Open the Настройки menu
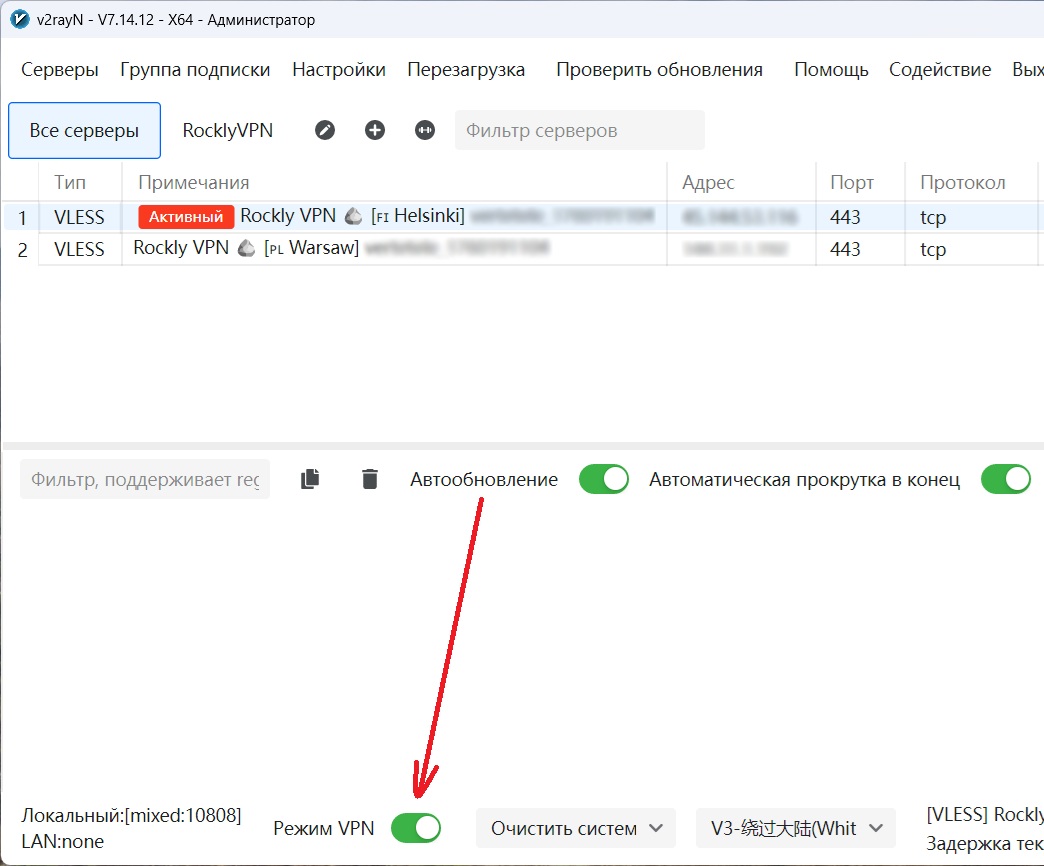This screenshot has width=1044, height=866. 339,70
